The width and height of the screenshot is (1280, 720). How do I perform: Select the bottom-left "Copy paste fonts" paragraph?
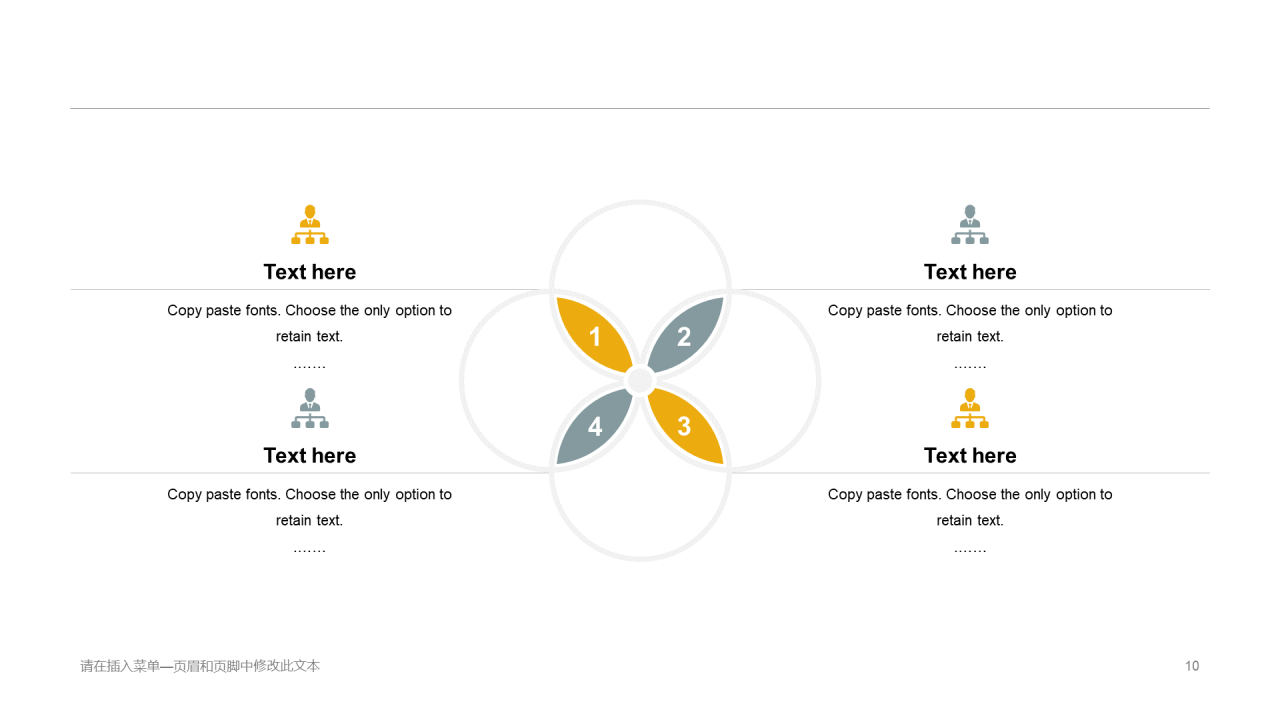tap(310, 507)
